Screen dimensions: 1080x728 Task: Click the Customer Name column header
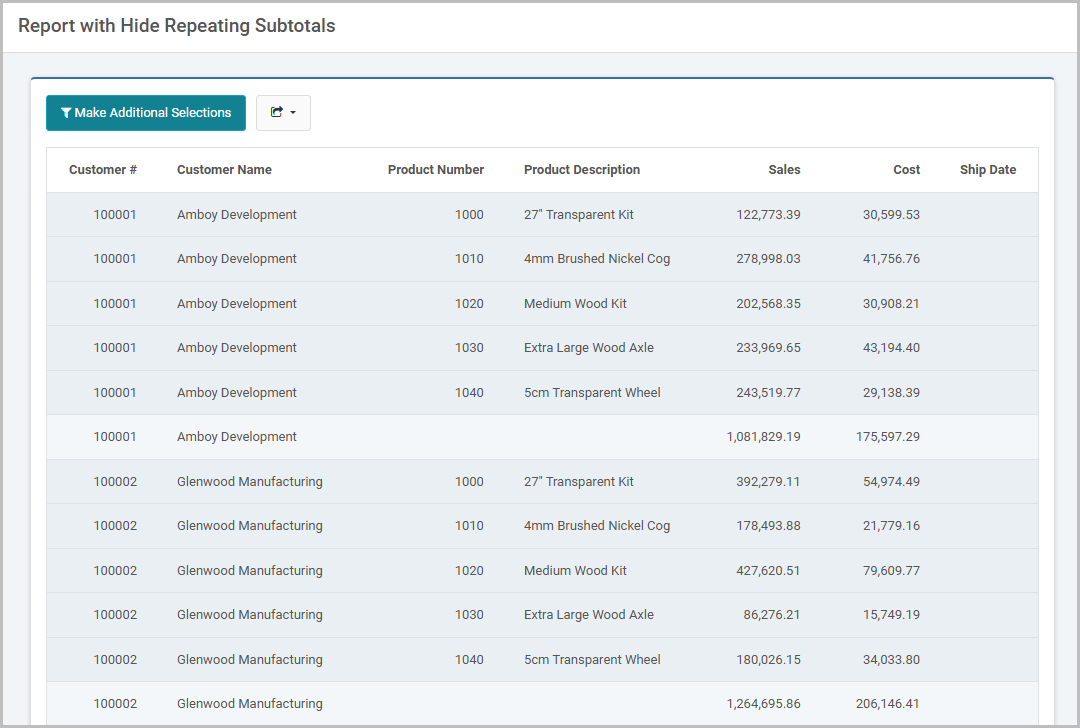pos(224,169)
